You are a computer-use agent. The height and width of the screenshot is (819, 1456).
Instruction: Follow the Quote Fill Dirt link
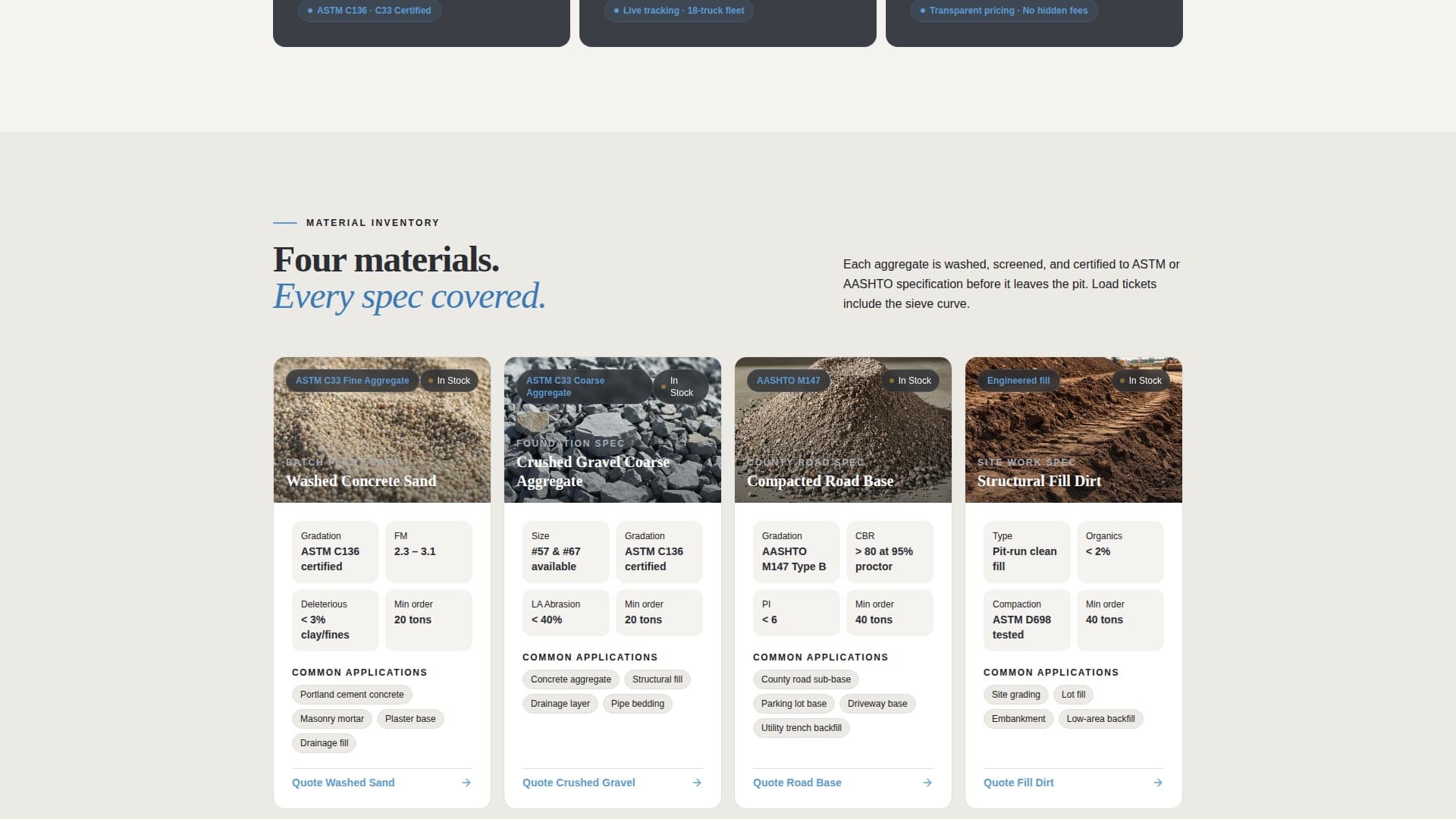pyautogui.click(x=1018, y=783)
